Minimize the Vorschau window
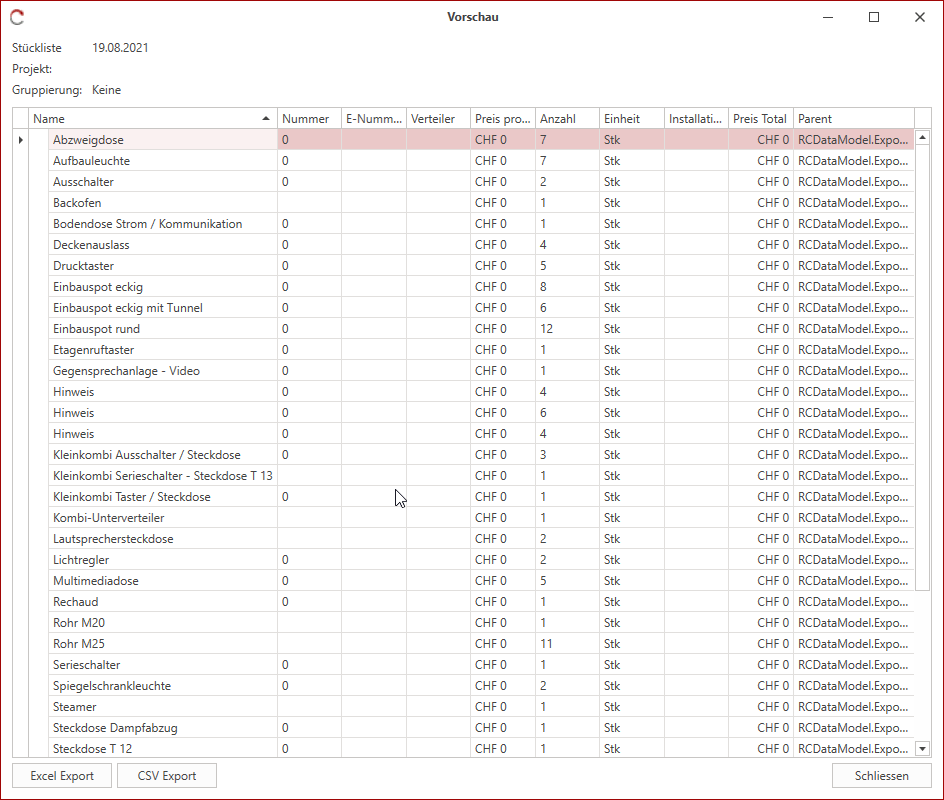Screen dimensions: 944x800 pyautogui.click(x=828, y=17)
